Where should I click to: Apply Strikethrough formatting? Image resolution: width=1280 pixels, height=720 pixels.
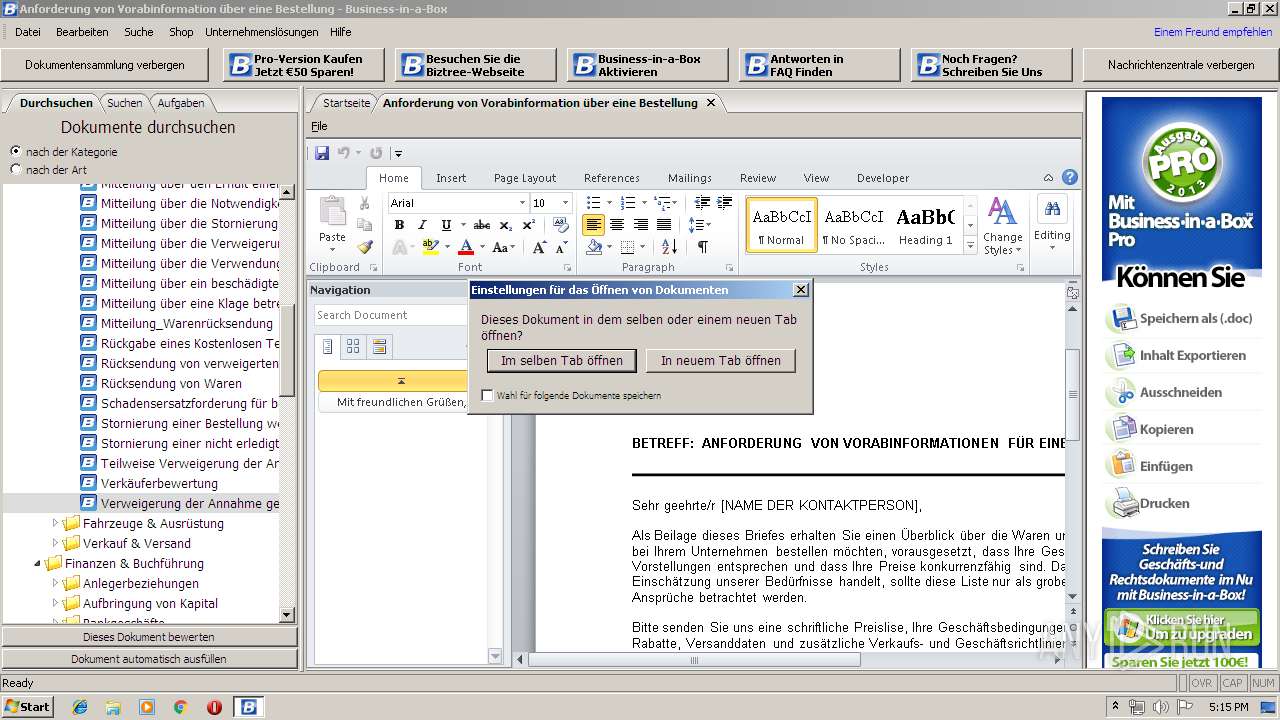pyautogui.click(x=481, y=225)
